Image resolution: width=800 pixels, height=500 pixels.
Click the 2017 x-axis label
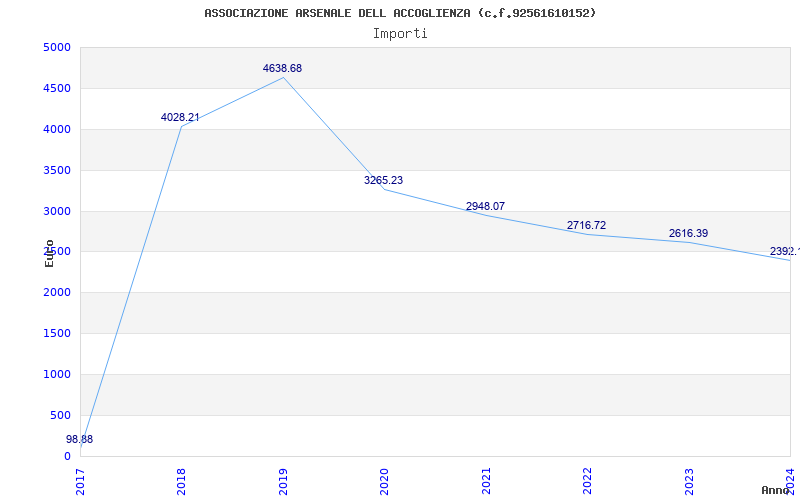point(80,481)
